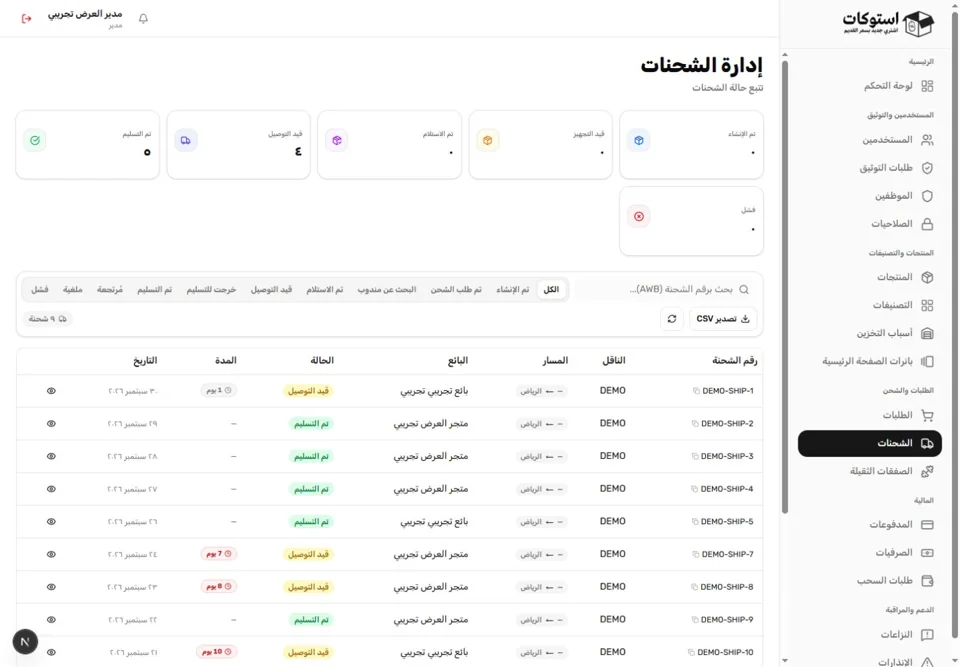The image size is (960, 667).
Task: Click the logout icon in header
Action: point(26,18)
